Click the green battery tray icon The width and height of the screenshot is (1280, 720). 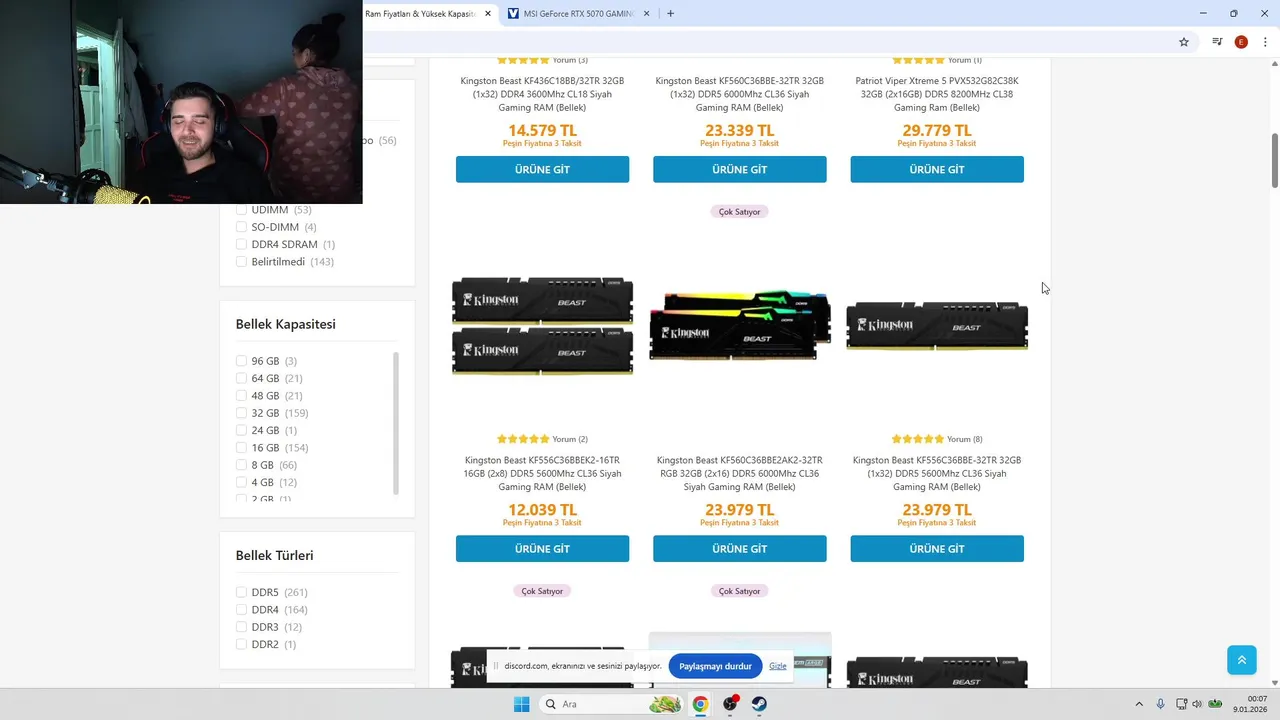[x=1215, y=704]
